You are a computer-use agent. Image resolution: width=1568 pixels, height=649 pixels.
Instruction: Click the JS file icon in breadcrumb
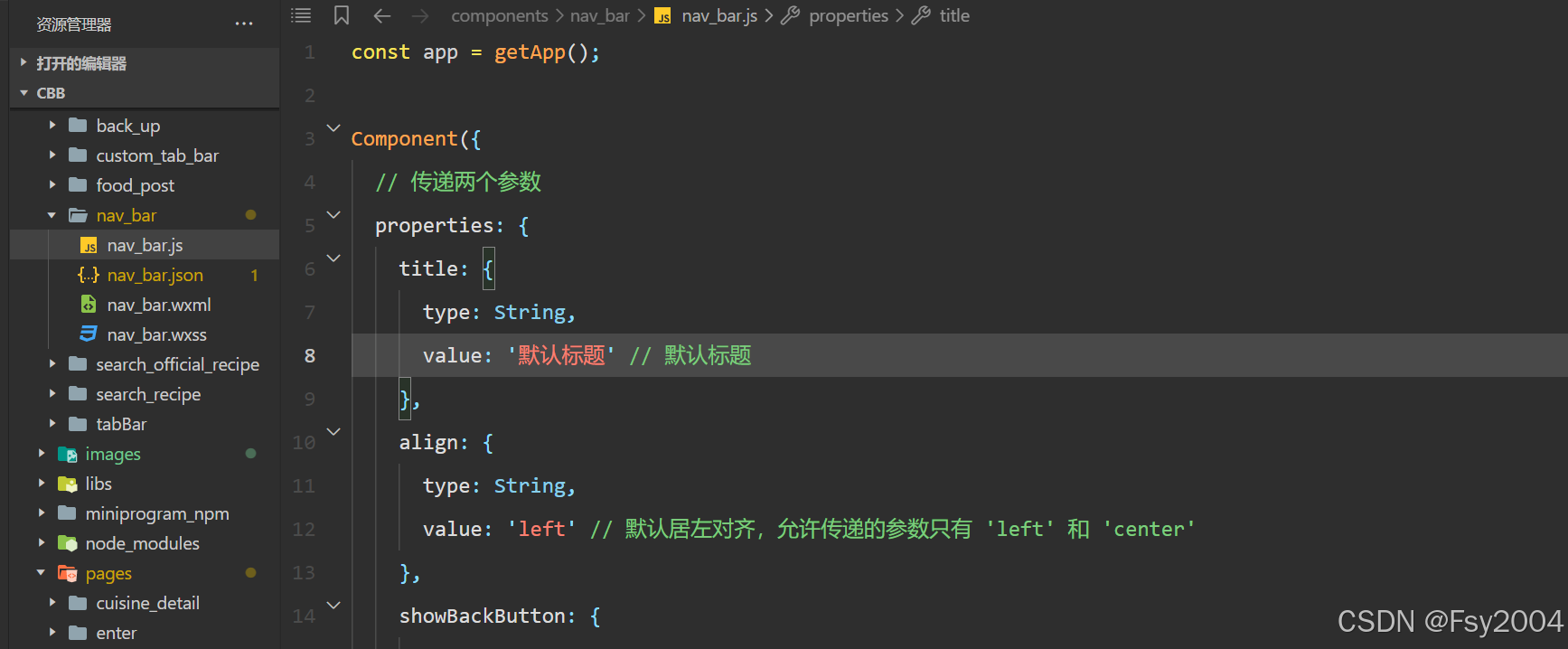coord(663,16)
